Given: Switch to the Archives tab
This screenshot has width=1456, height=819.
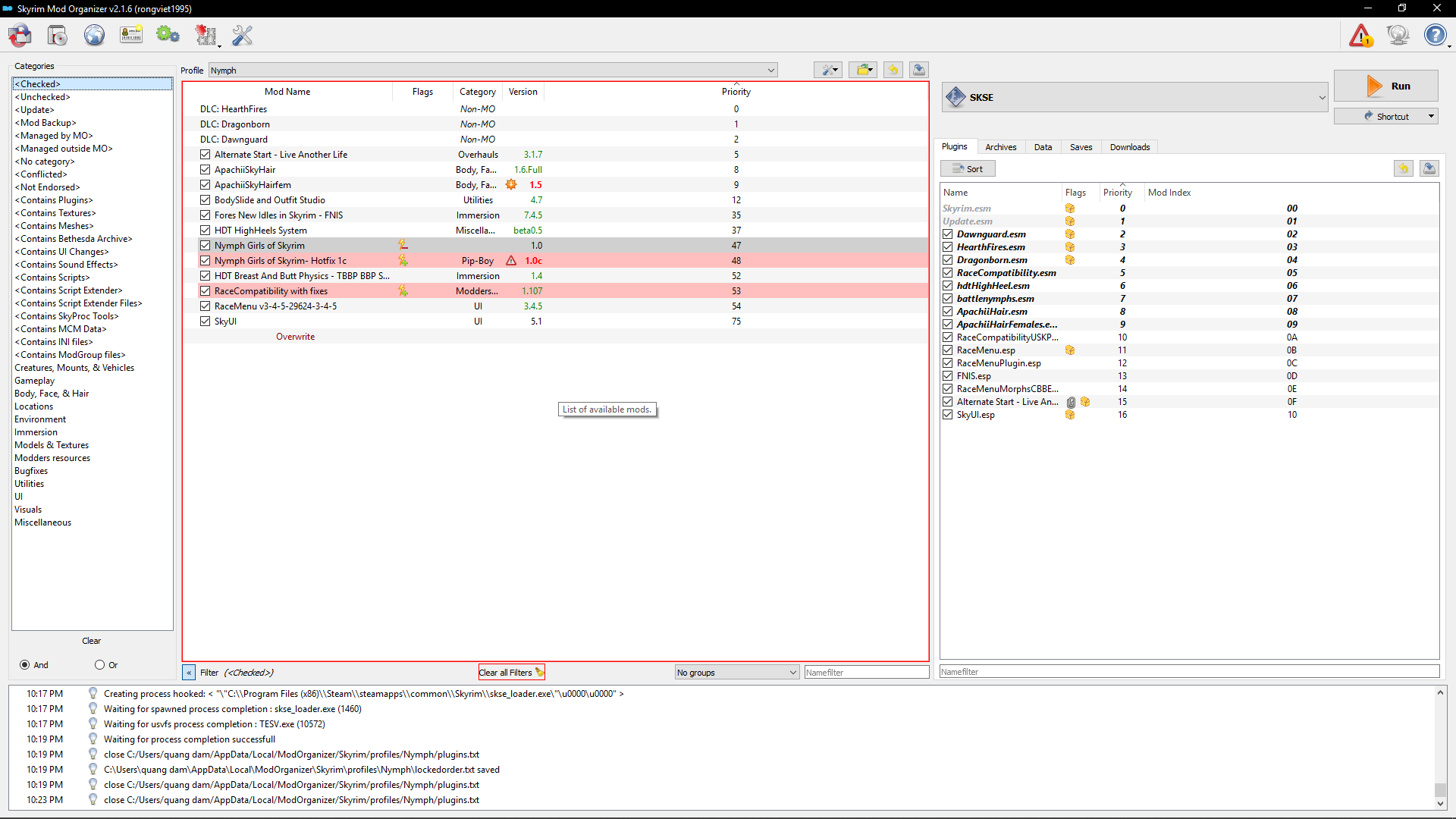Looking at the screenshot, I should click(1000, 146).
